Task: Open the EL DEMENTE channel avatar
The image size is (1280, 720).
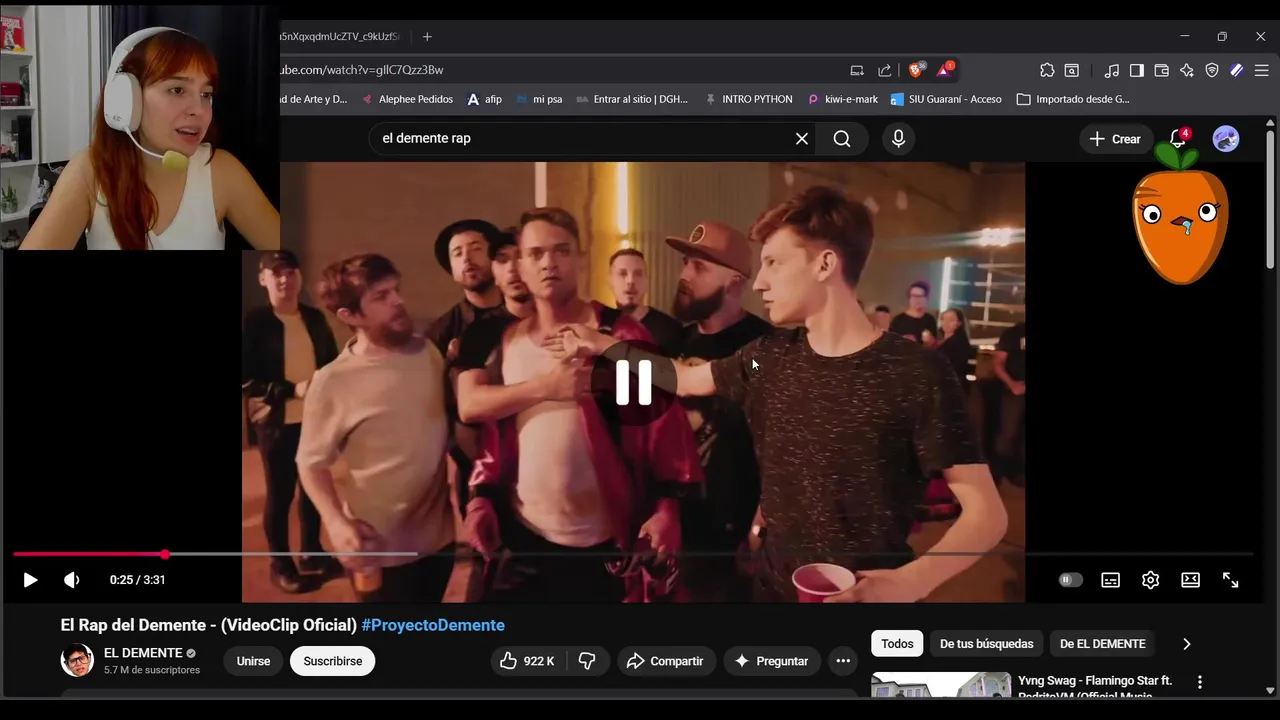Action: pyautogui.click(x=77, y=661)
